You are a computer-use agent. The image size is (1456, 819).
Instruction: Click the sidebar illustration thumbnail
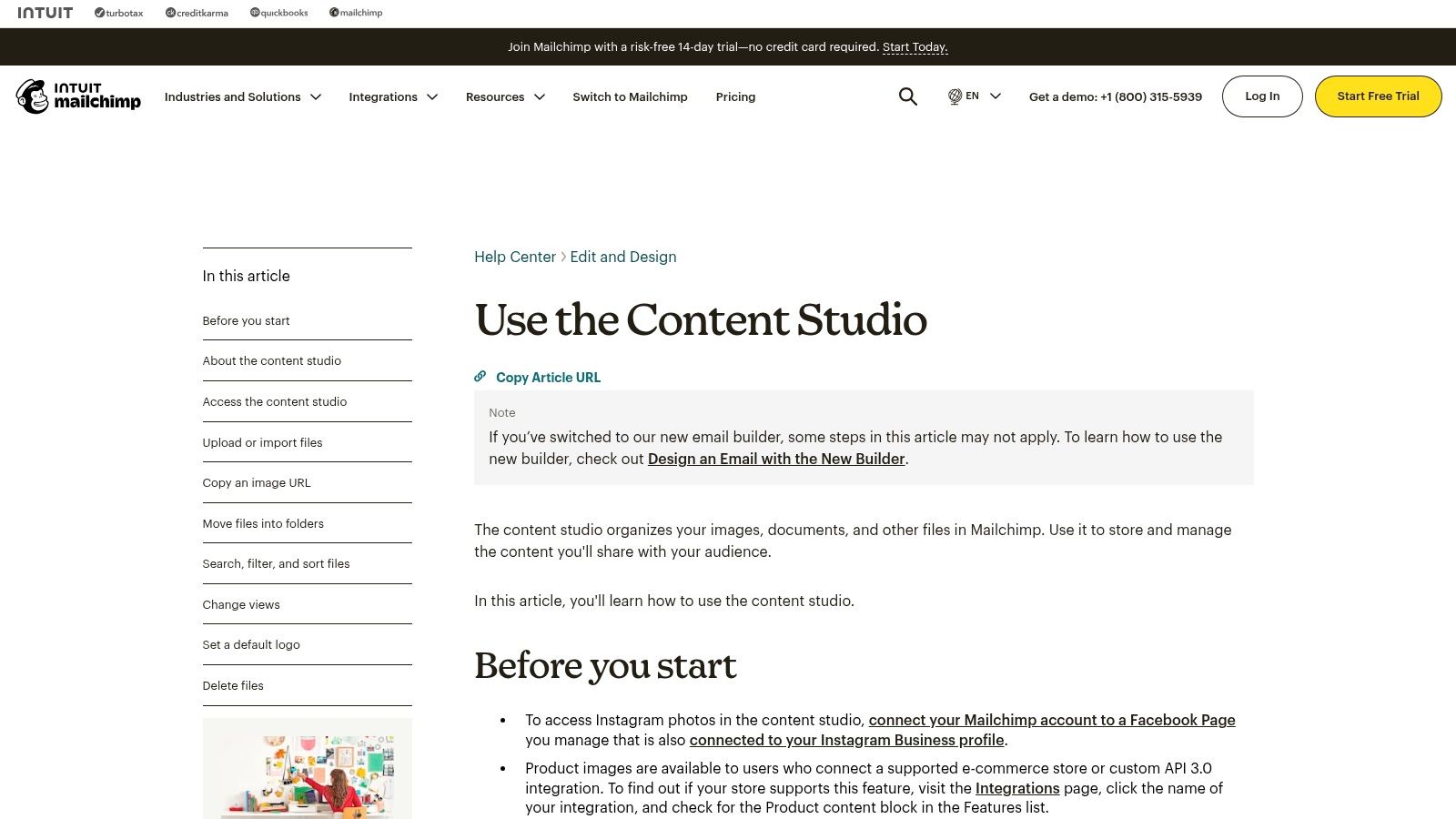[x=308, y=768]
